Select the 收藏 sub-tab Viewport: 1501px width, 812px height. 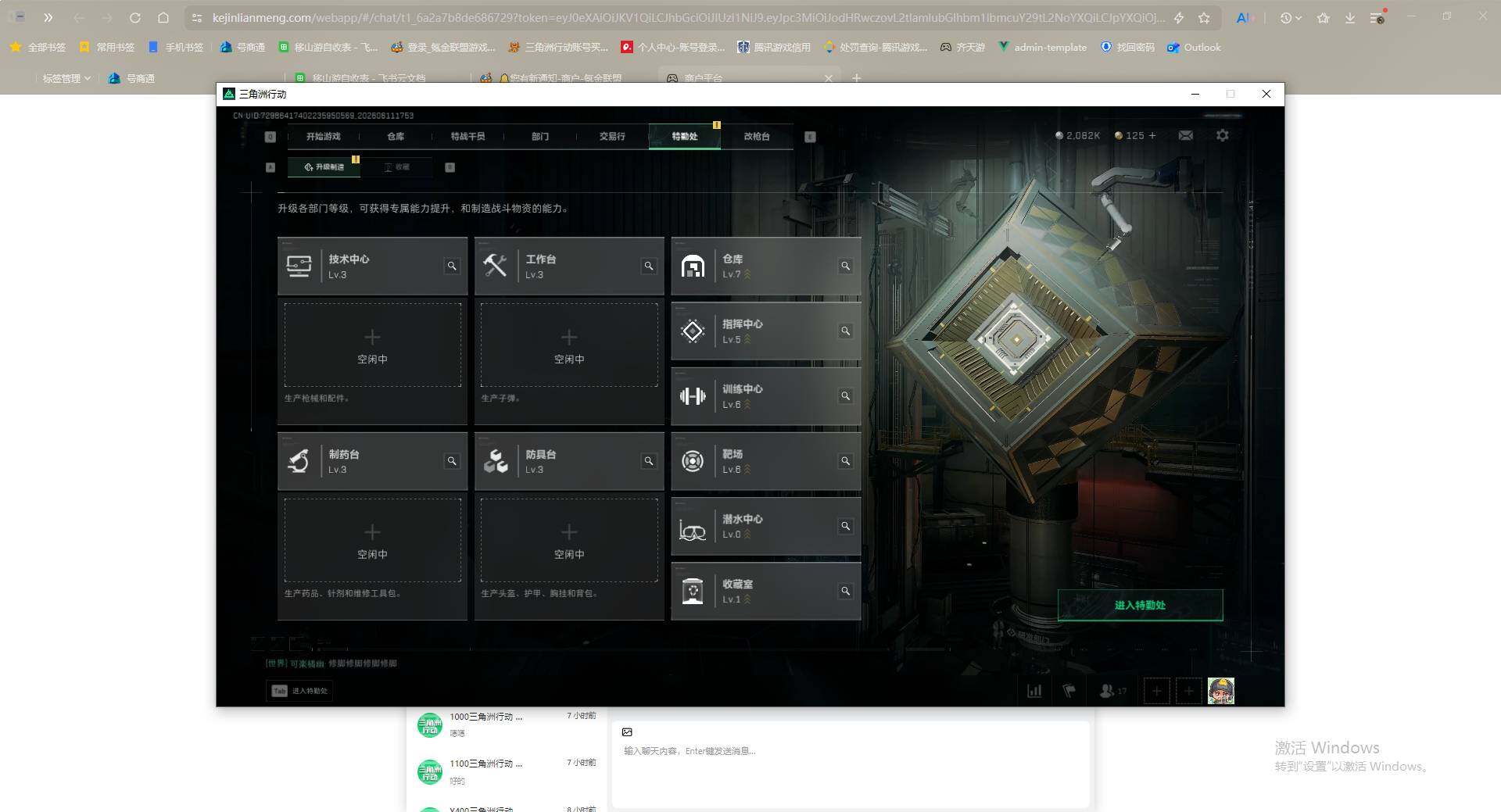click(x=397, y=166)
